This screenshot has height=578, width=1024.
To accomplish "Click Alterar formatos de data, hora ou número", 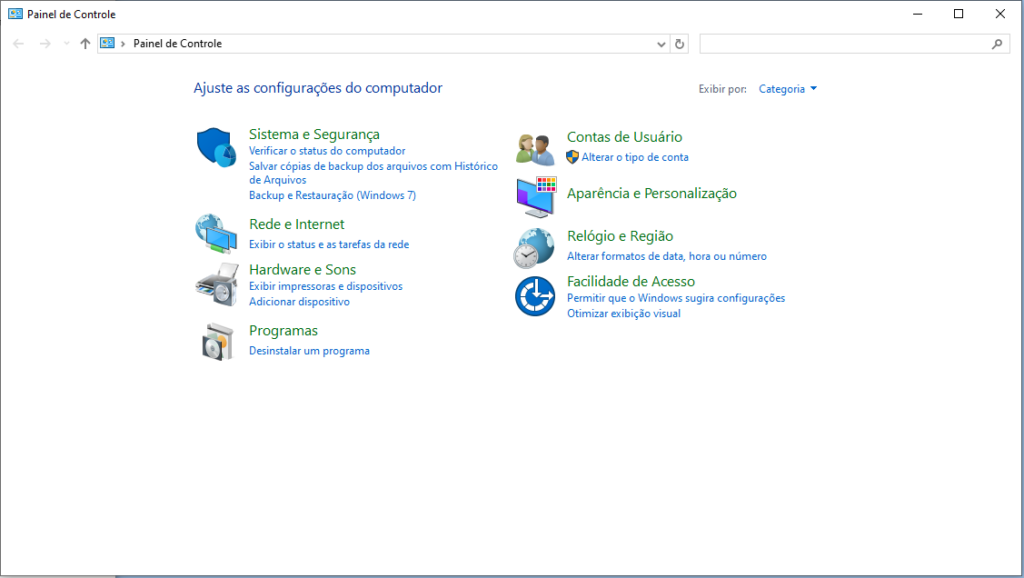I will click(667, 256).
